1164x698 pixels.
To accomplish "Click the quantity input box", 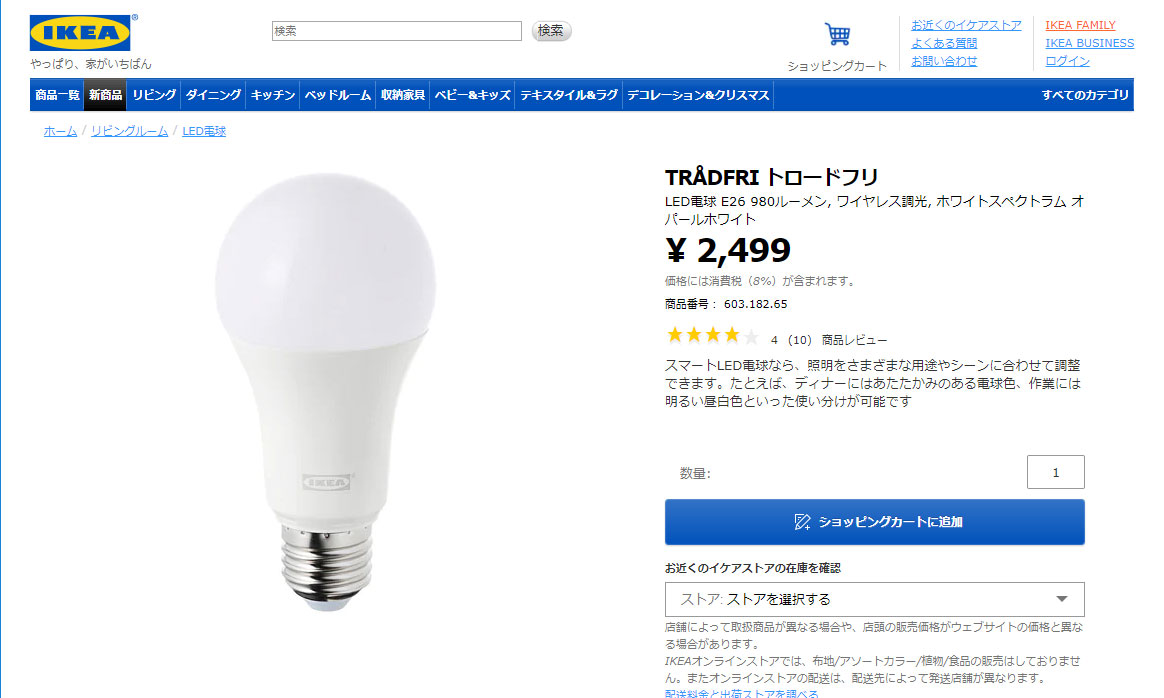I will (x=1056, y=472).
